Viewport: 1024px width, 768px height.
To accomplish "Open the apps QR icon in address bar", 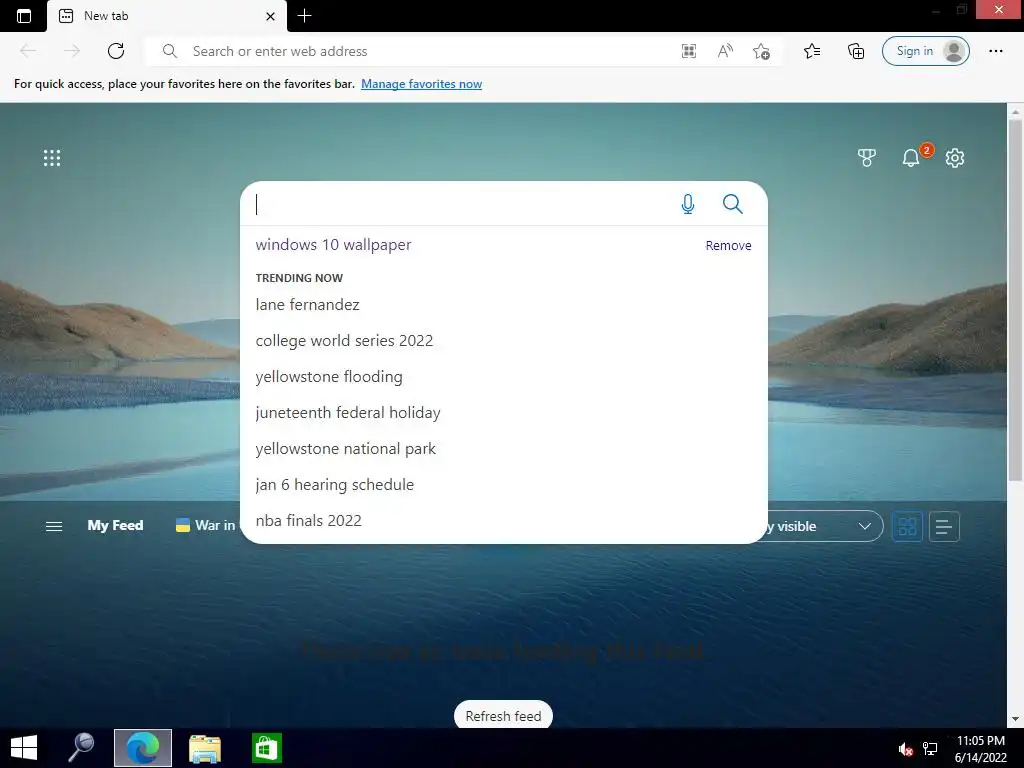I will [689, 51].
